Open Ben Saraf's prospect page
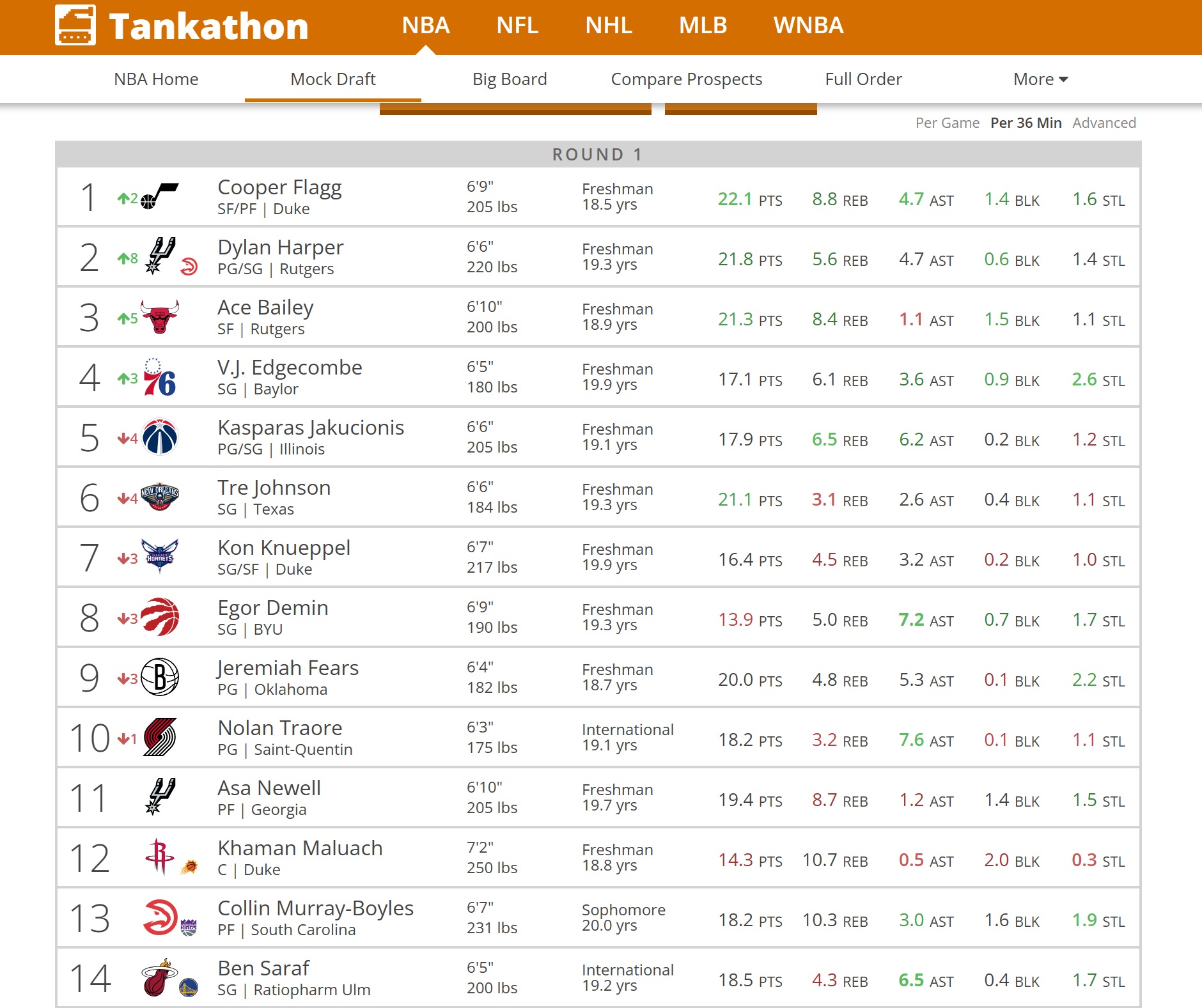Viewport: 1202px width, 1008px height. point(263,968)
